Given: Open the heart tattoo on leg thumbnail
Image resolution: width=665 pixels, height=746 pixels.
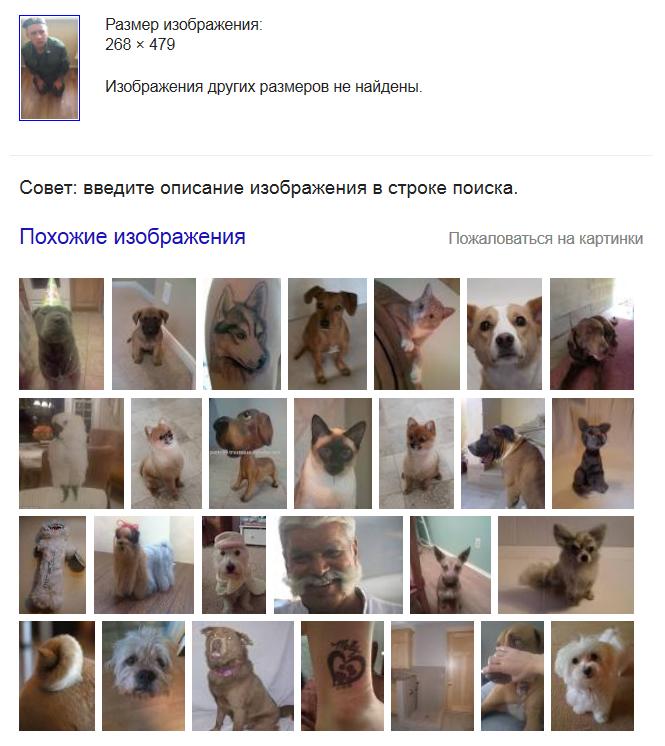Looking at the screenshot, I should pos(342,676).
